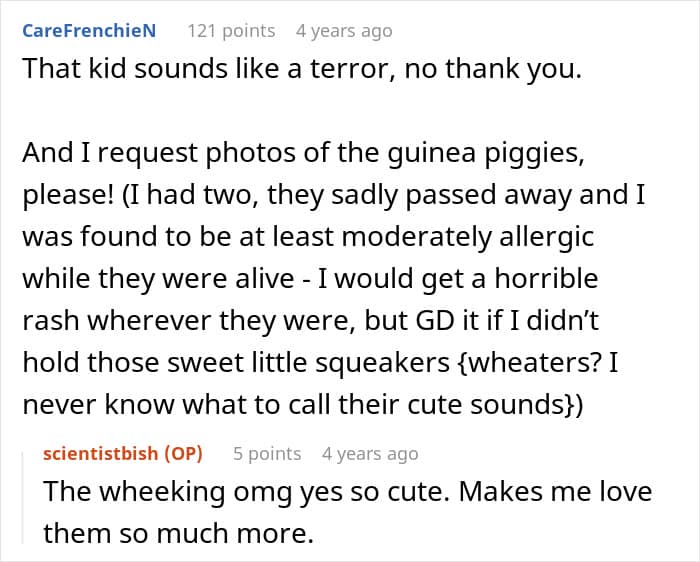Screen dimensions: 700x562
Task: Click the word 'rash' in the comment
Action: (x=50, y=321)
